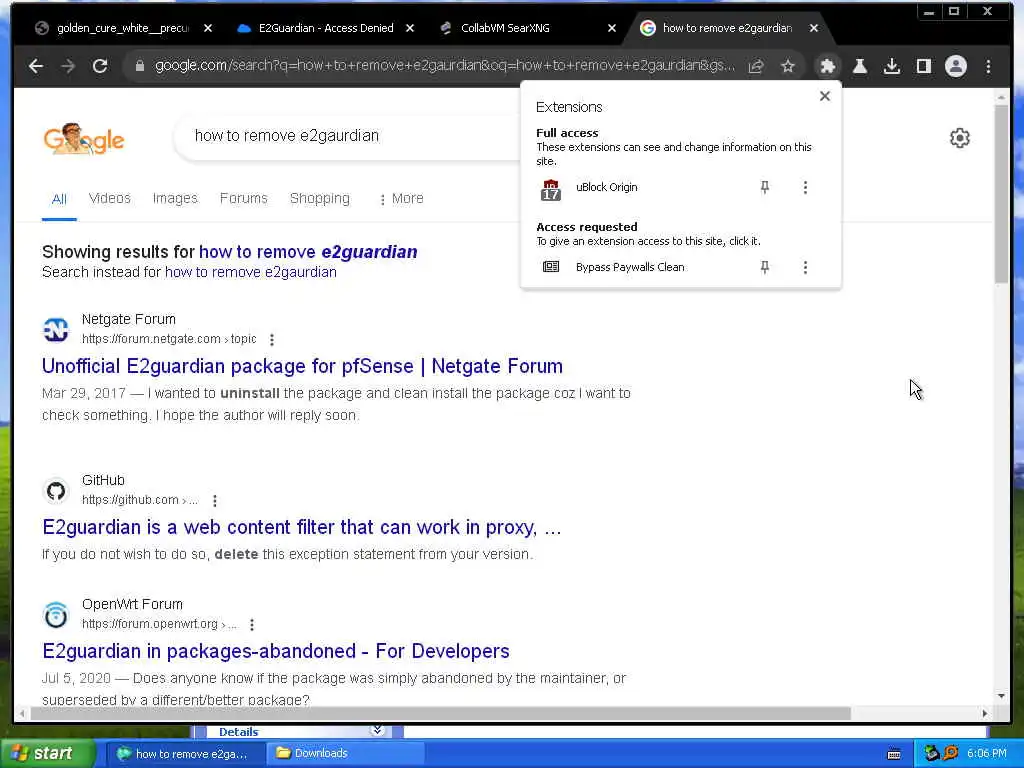Open 'E2guardian is a web content filter' result
Image resolution: width=1024 pixels, height=768 pixels.
(x=302, y=527)
